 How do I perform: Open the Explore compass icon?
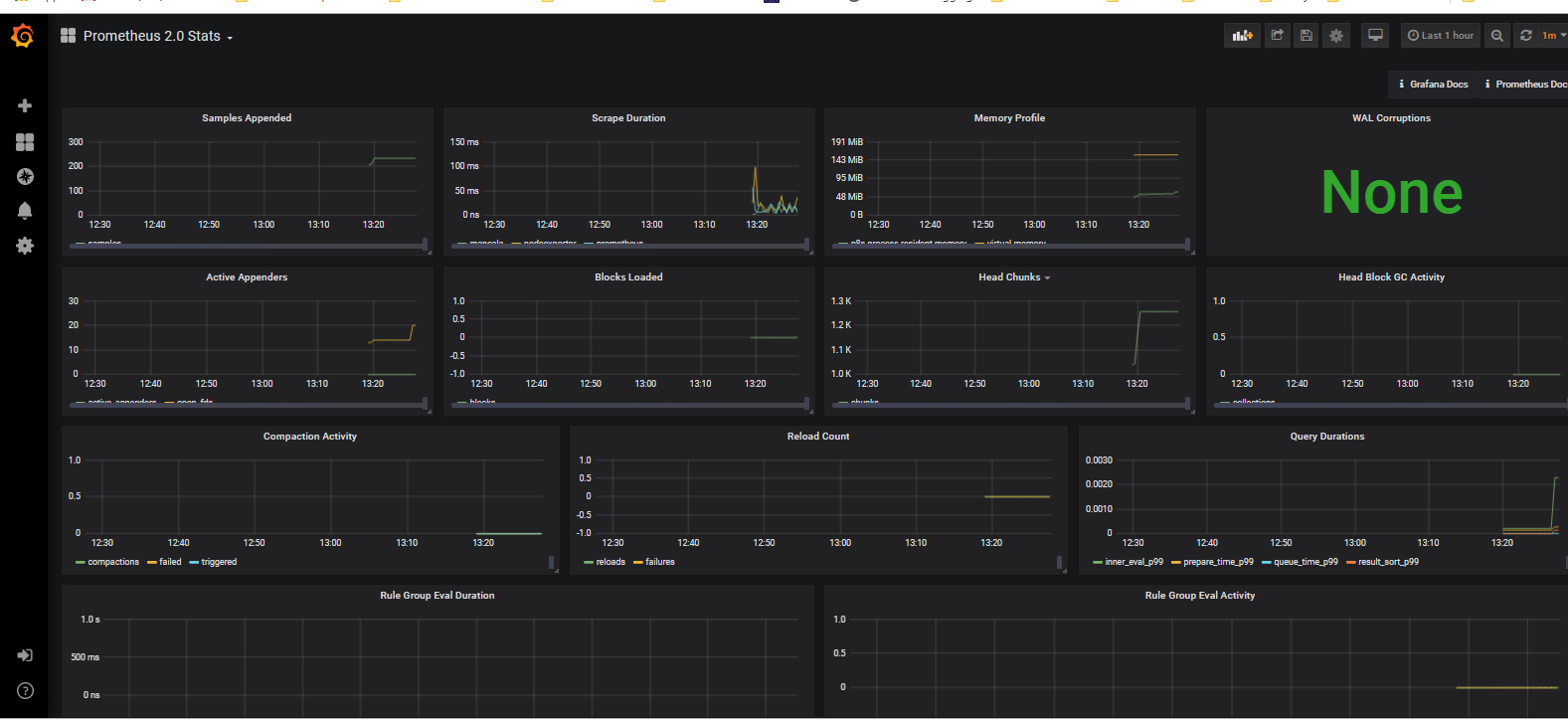[25, 176]
